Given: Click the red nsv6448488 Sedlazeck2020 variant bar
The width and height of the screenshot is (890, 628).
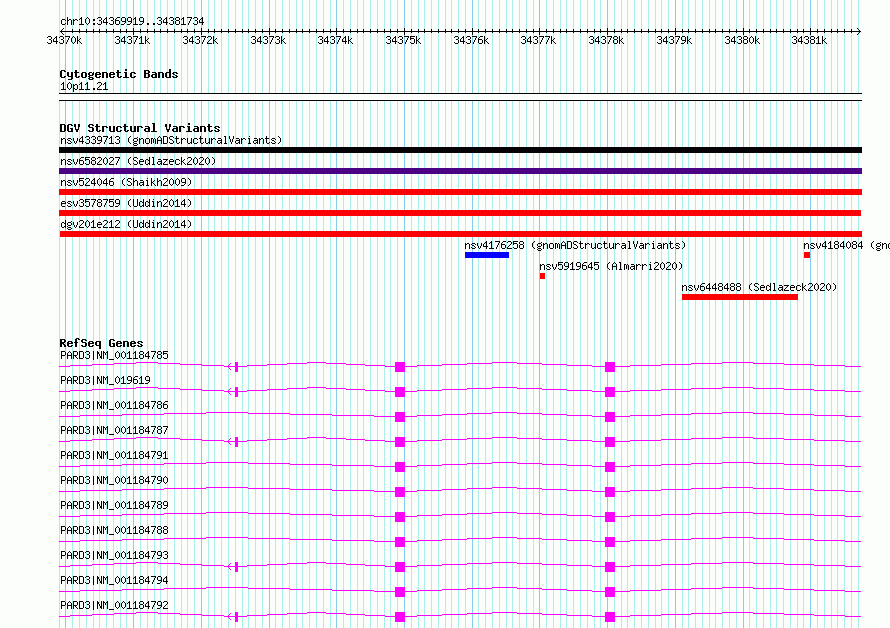Looking at the screenshot, I should coord(740,297).
